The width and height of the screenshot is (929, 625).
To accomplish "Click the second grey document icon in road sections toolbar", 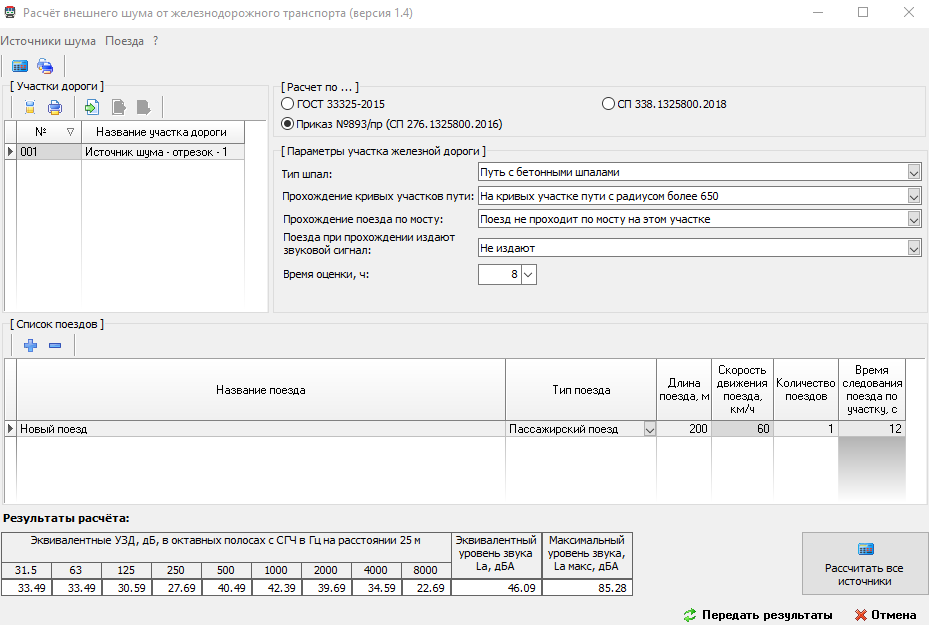I will pyautogui.click(x=143, y=107).
